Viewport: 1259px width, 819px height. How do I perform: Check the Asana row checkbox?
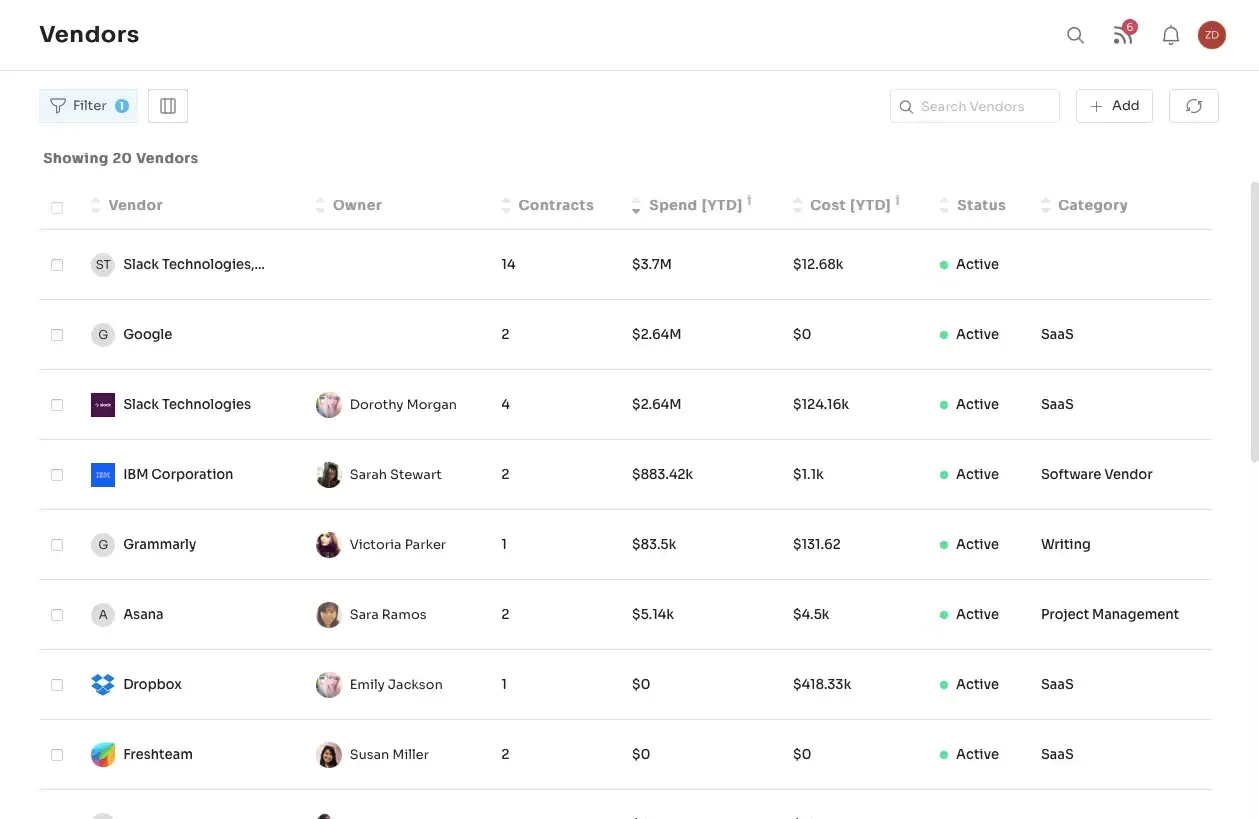pyautogui.click(x=57, y=615)
